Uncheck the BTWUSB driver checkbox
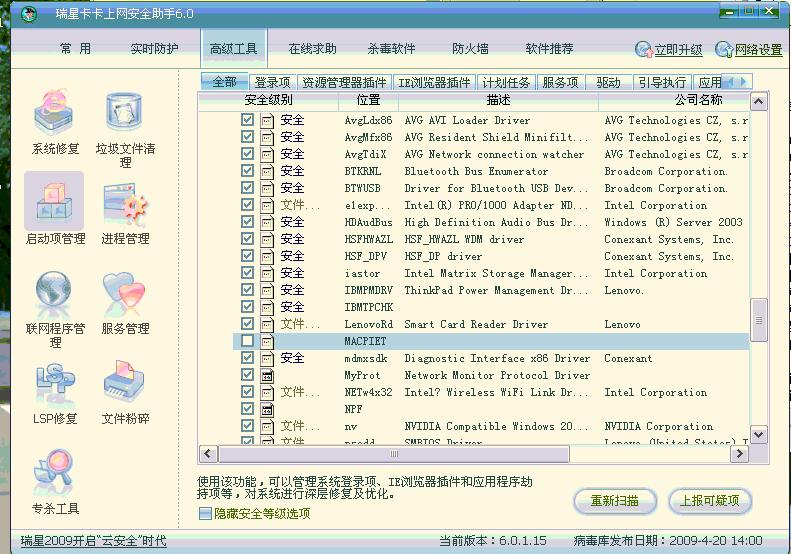Image resolution: width=791 pixels, height=554 pixels. [x=247, y=188]
